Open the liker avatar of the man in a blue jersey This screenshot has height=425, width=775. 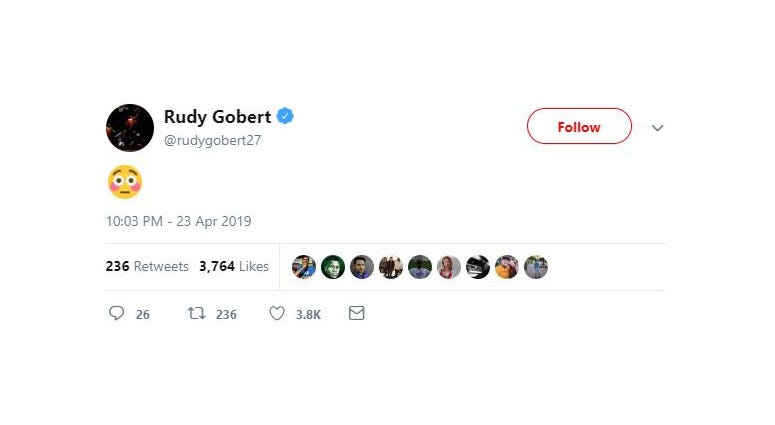point(304,267)
